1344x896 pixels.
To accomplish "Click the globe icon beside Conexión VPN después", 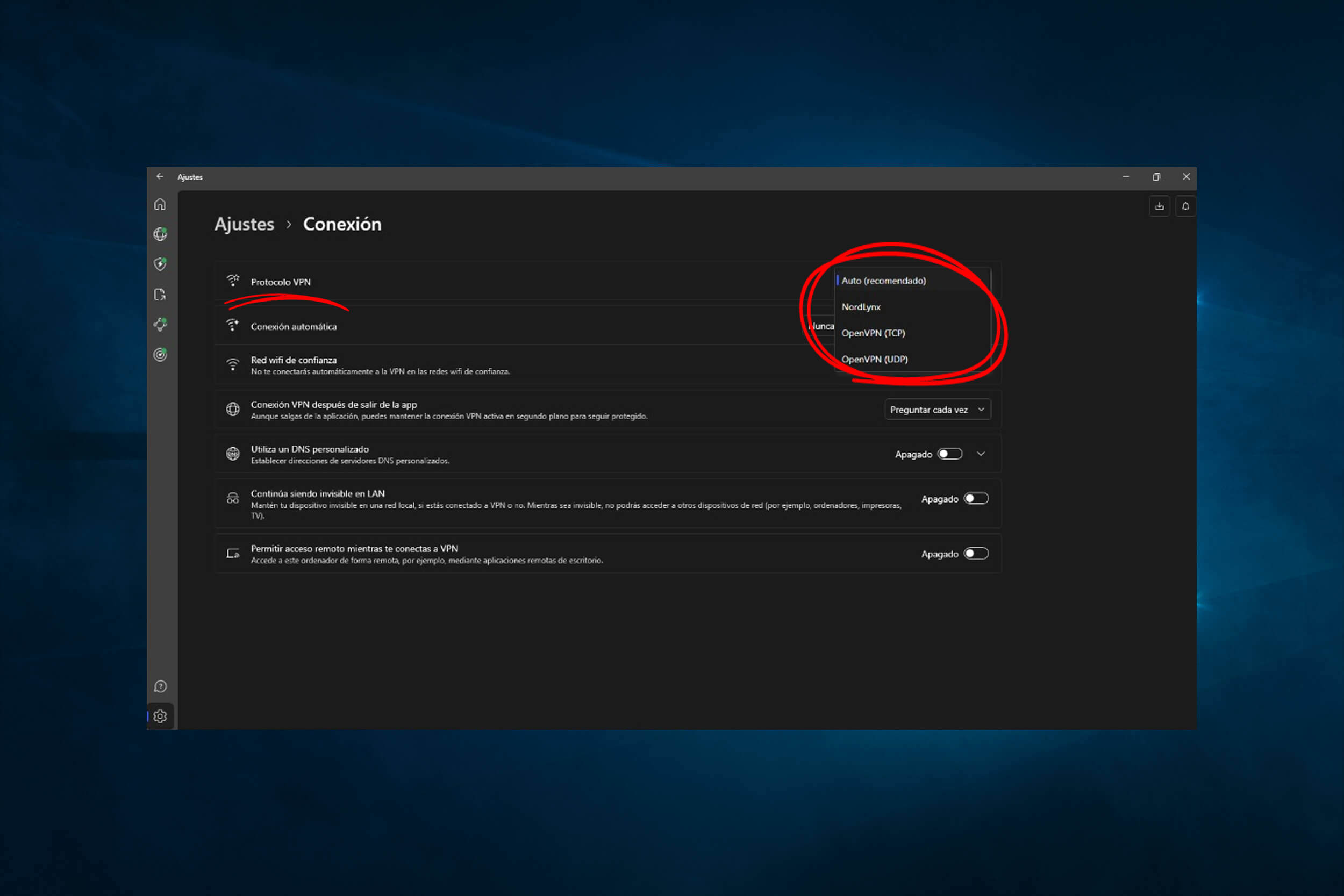I will click(233, 409).
